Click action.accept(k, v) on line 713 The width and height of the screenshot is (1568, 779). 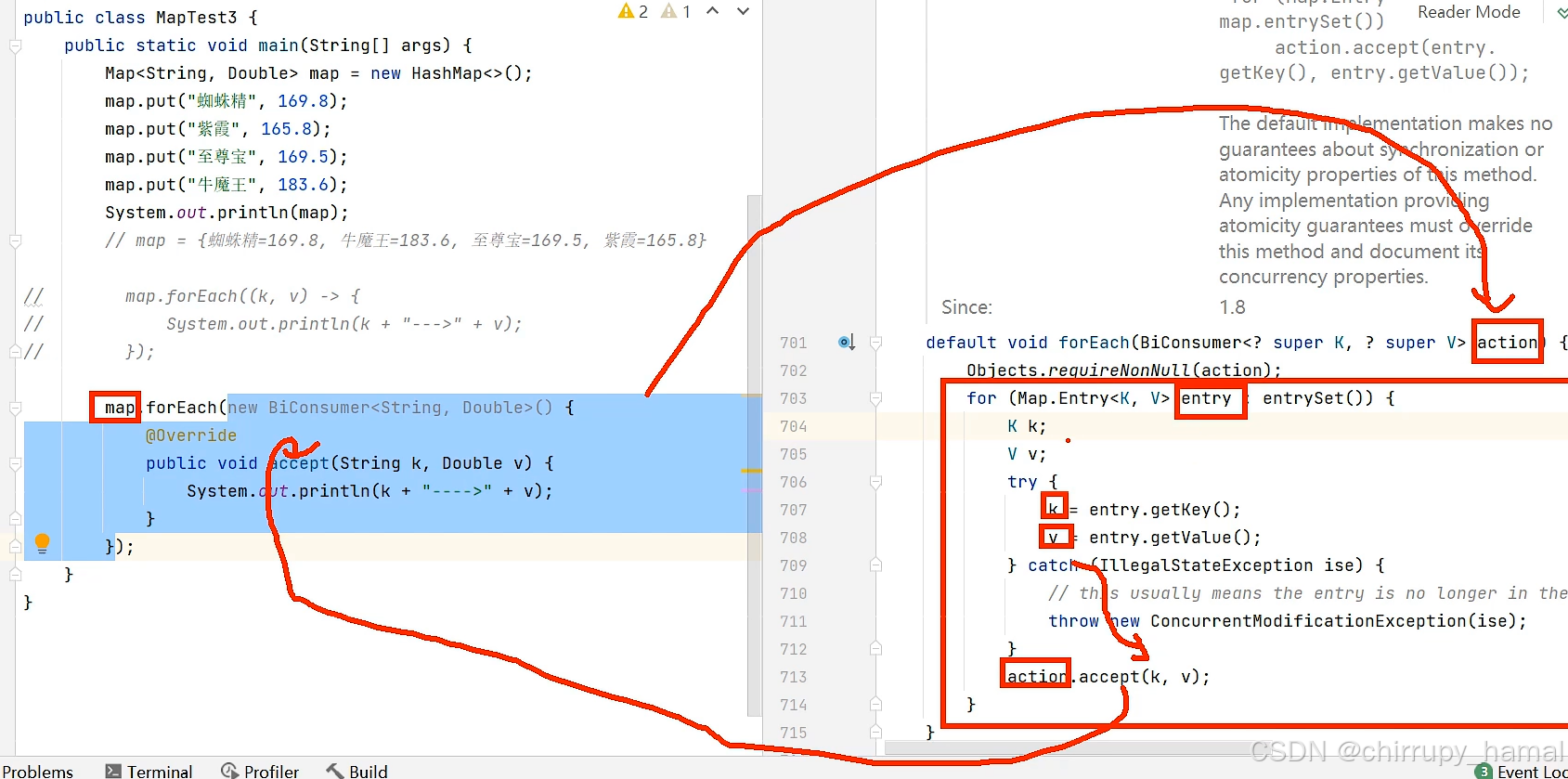pos(1108,677)
